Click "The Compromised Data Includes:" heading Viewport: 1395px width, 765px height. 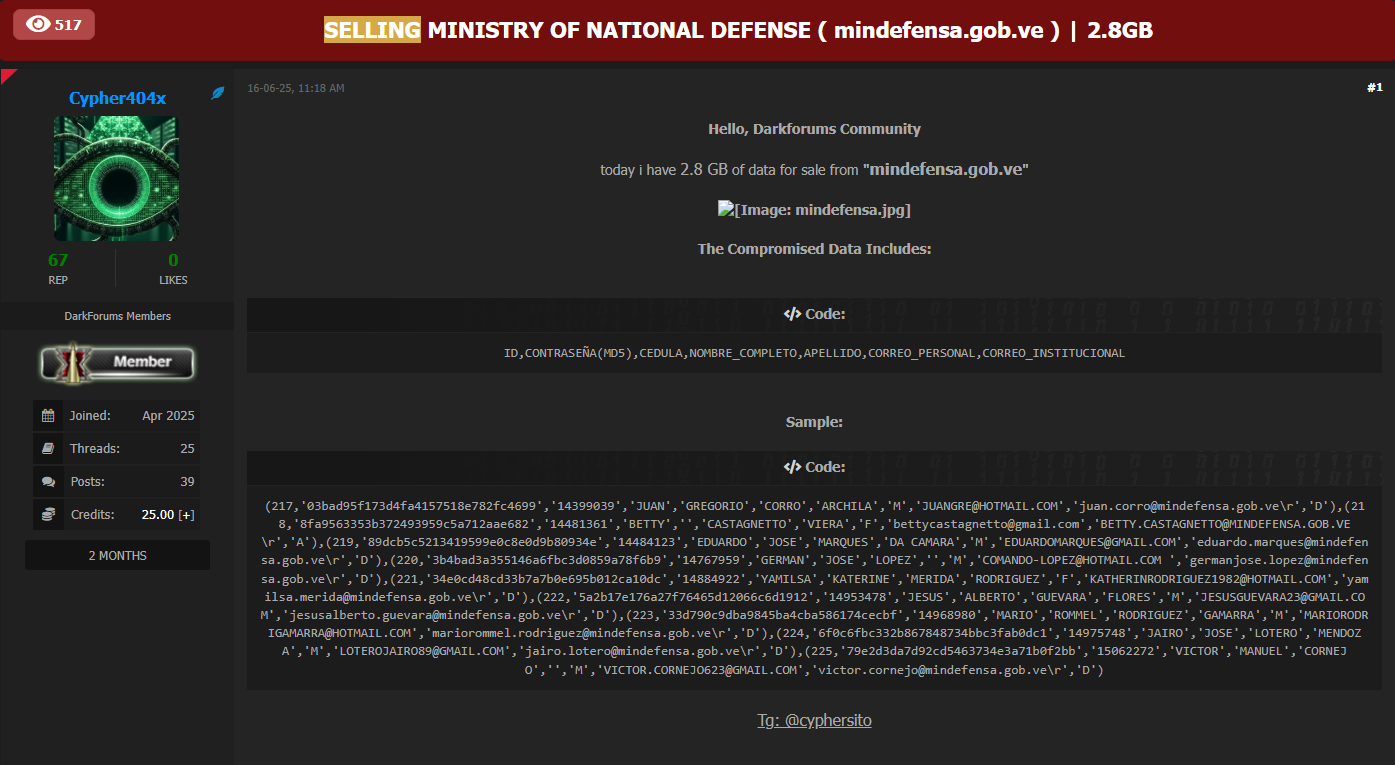coord(814,249)
